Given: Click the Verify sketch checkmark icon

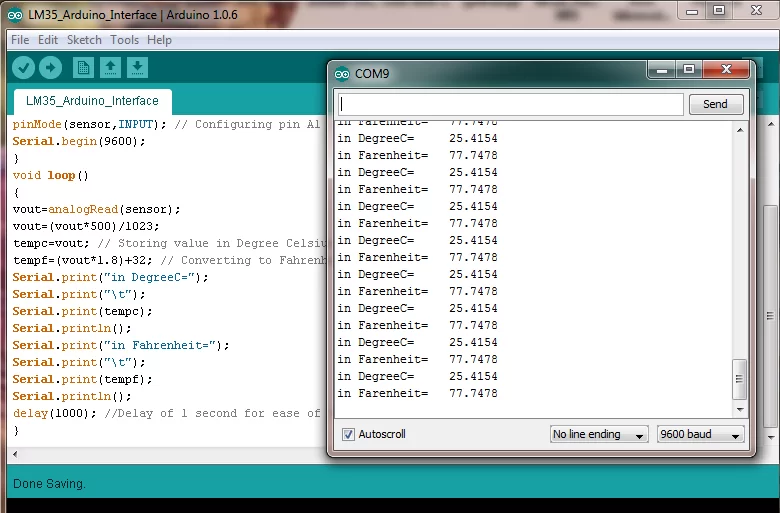Looking at the screenshot, I should [23, 68].
